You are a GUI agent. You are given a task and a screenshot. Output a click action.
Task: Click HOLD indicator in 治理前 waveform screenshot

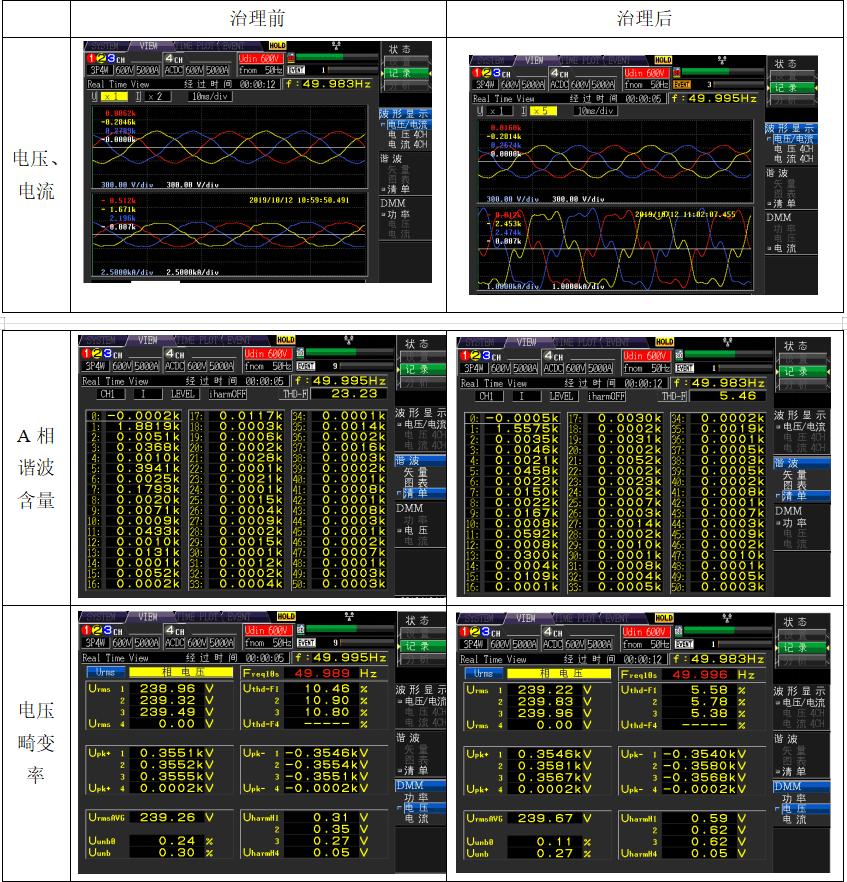click(278, 46)
